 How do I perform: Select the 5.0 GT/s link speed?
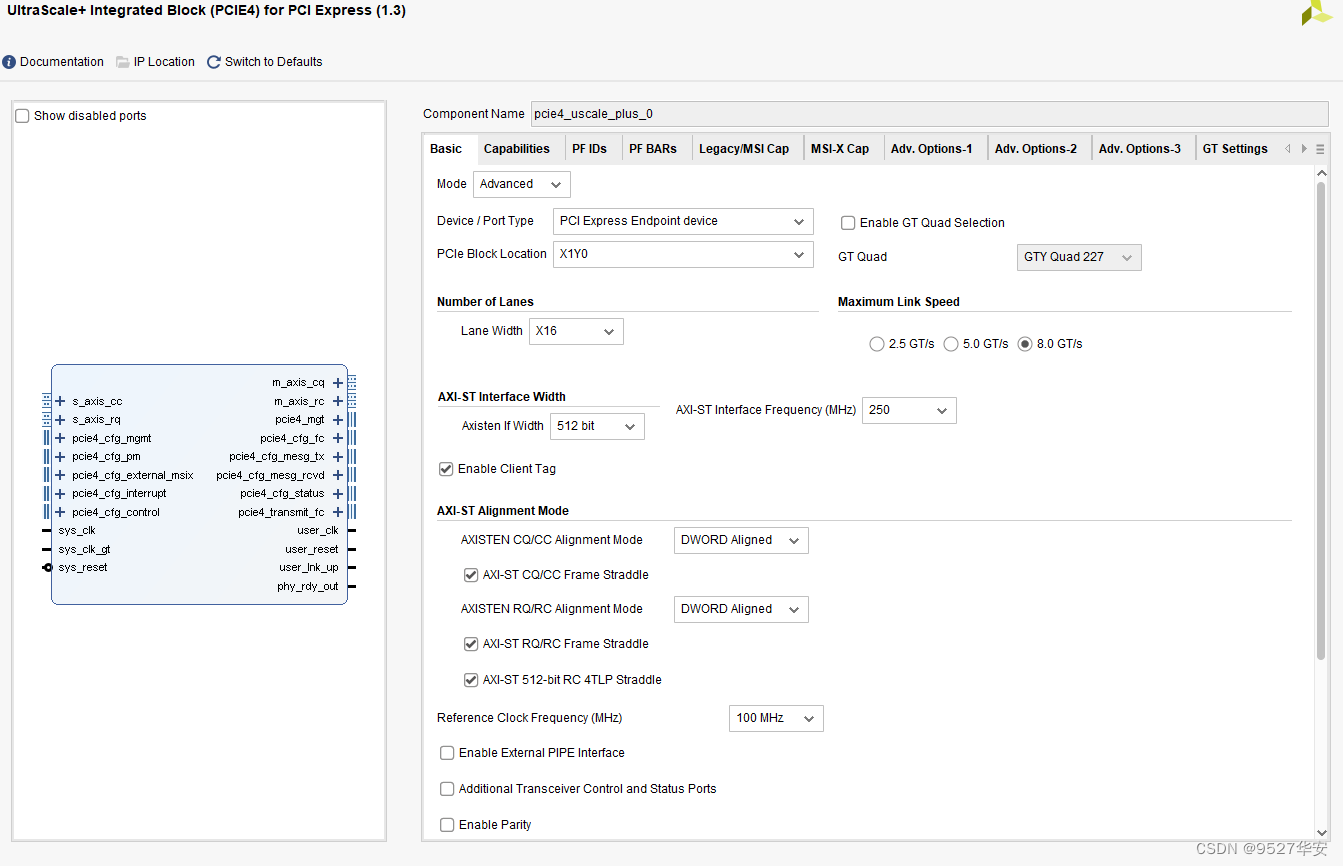tap(951, 344)
